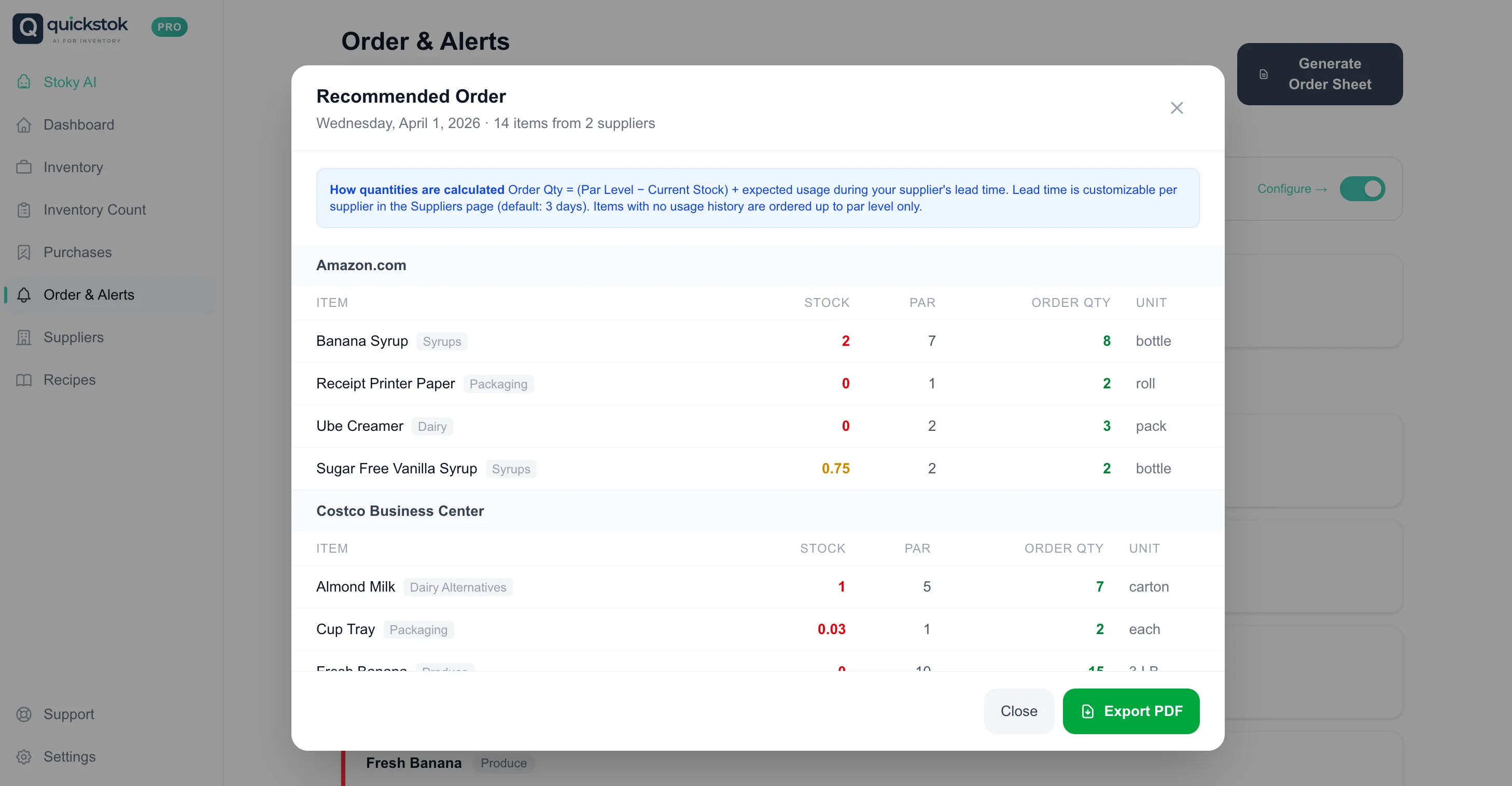
Task: Toggle the green Configure switch off
Action: (x=1362, y=189)
